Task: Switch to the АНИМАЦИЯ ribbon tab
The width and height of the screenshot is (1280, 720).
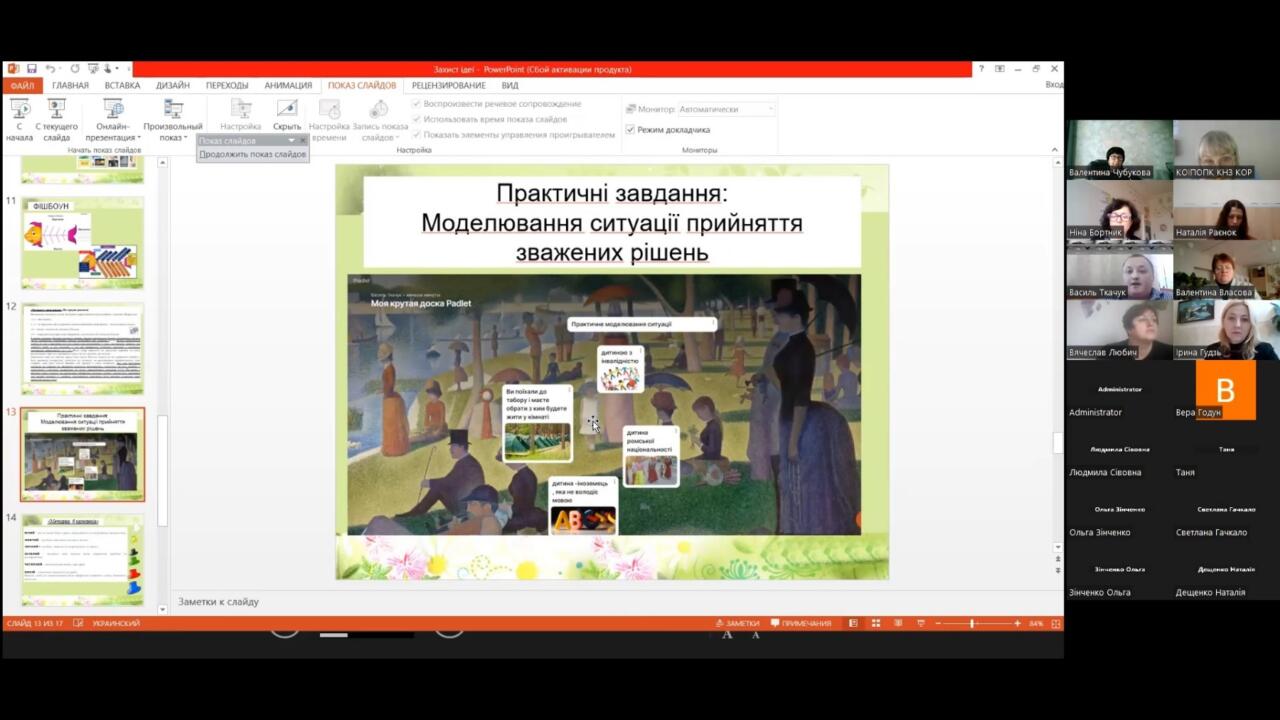Action: (x=288, y=85)
